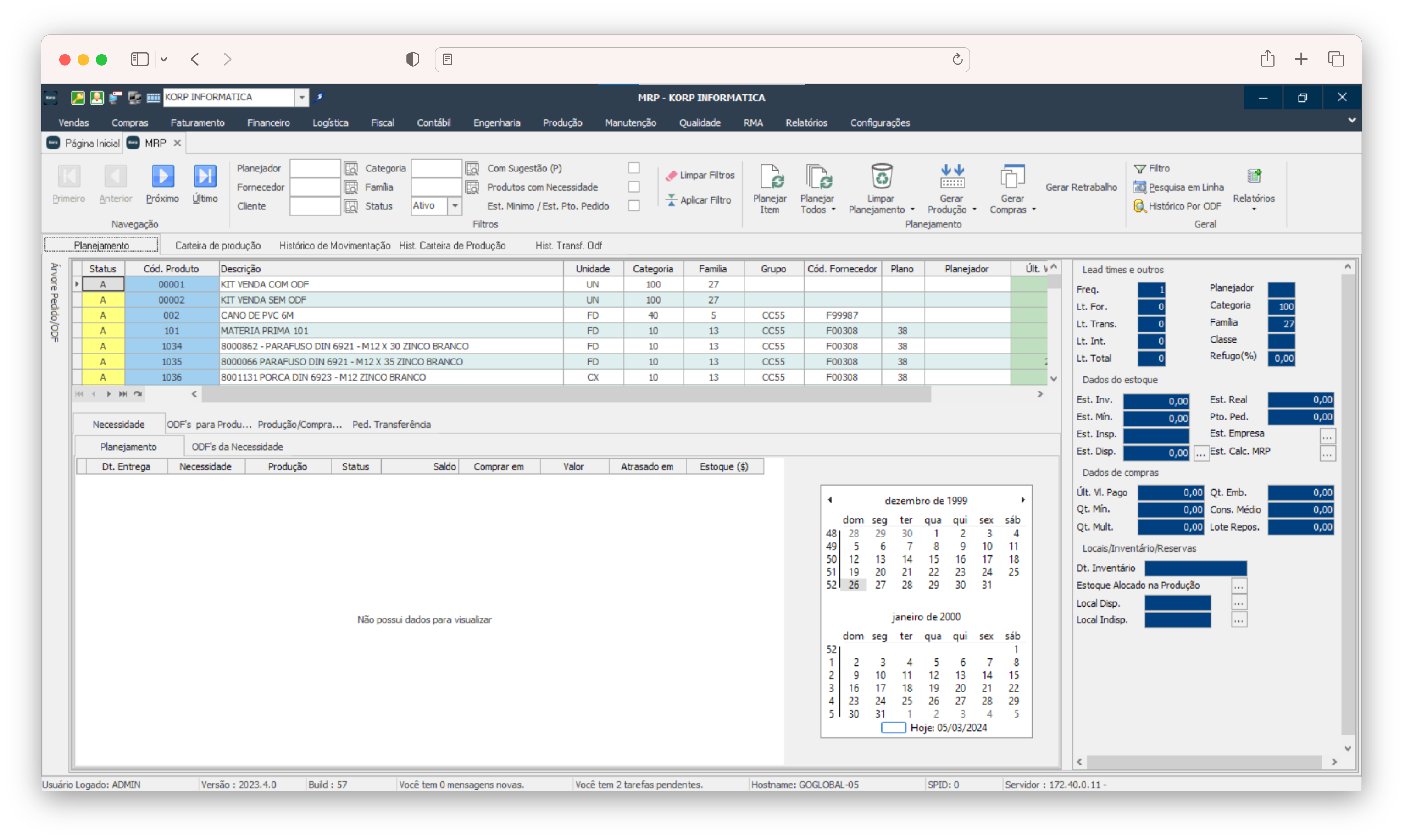This screenshot has height=840, width=1405.
Task: Click Aplicar Filtro button
Action: [x=699, y=200]
